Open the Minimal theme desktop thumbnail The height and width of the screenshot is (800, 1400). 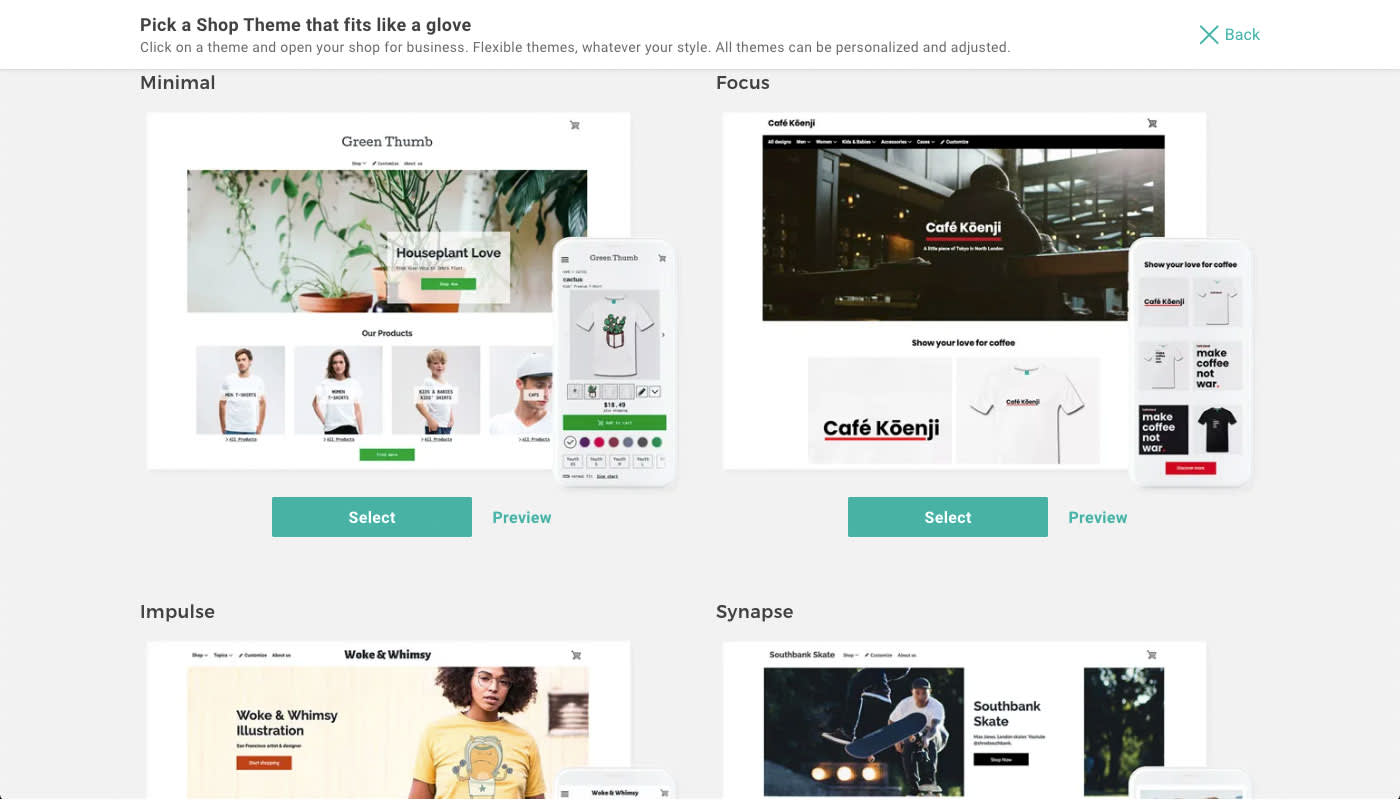(388, 290)
